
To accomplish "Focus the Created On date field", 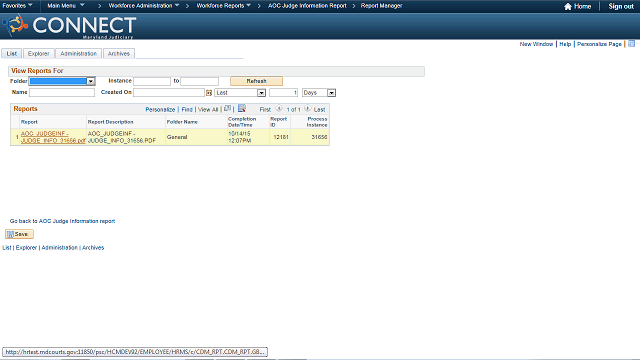I will [x=169, y=93].
